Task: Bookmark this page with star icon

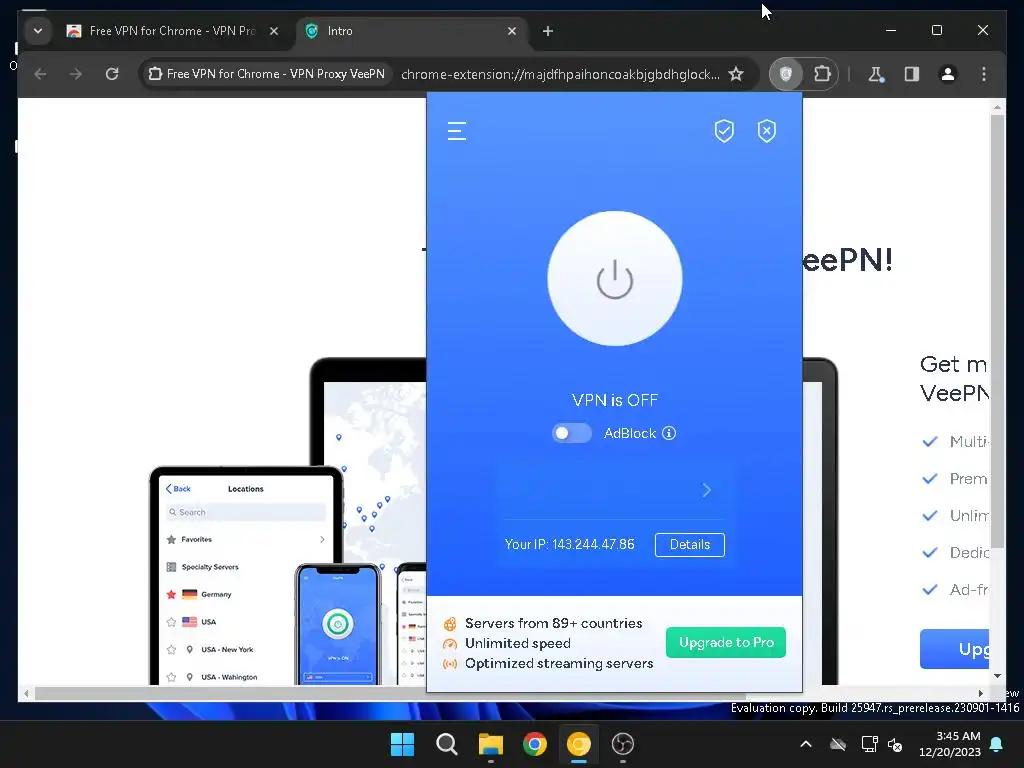Action: (x=736, y=74)
